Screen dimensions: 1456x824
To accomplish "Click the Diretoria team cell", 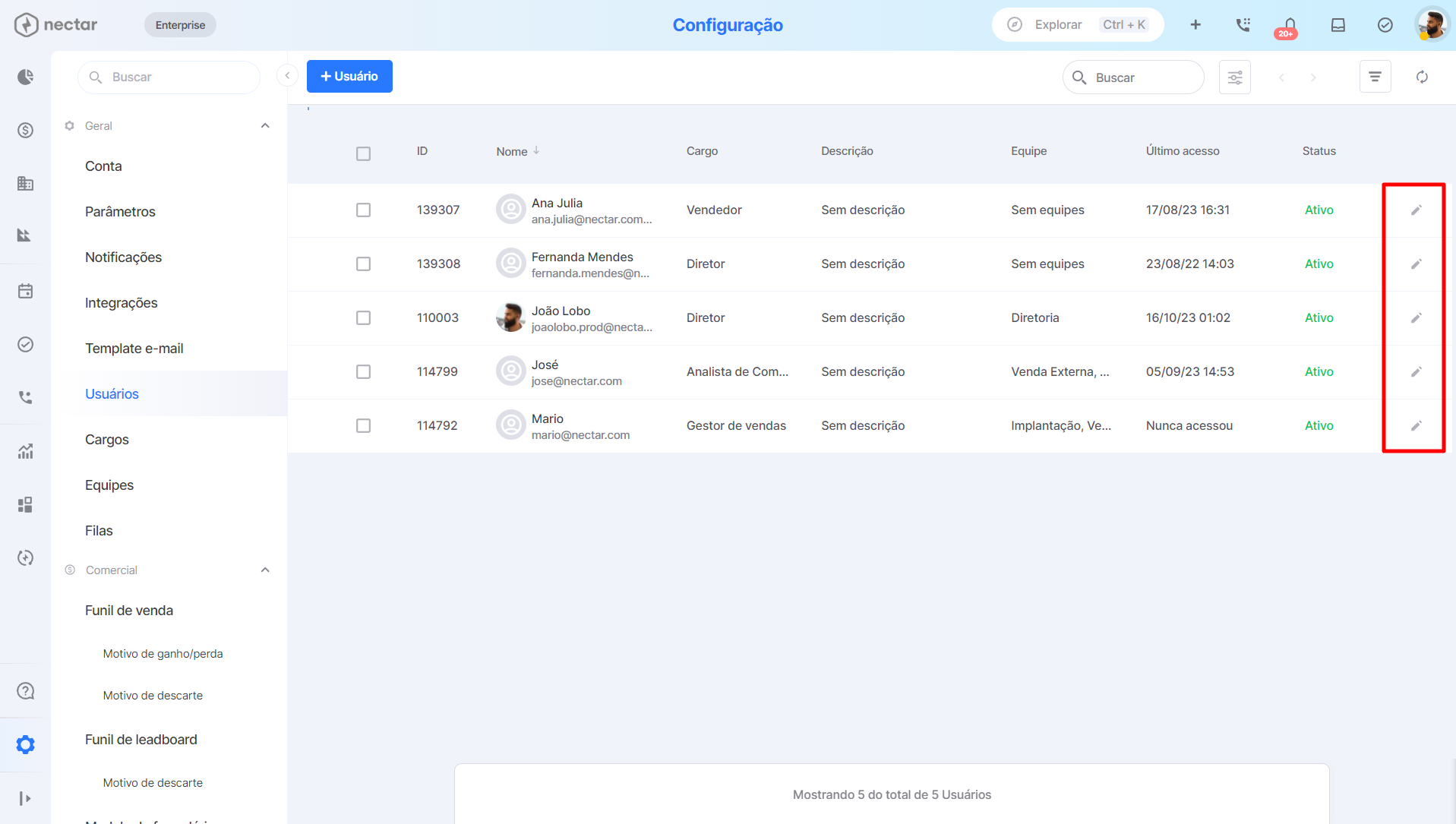I will coord(1034,317).
